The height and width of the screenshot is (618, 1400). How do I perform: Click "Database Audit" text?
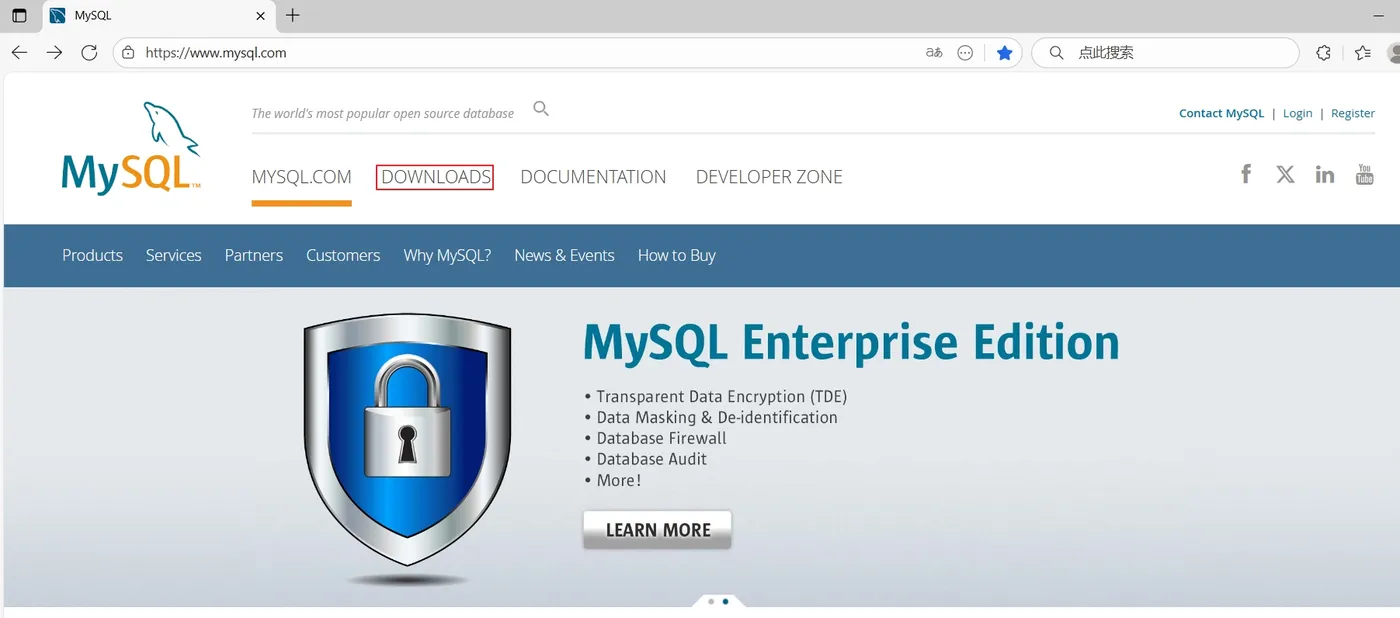(652, 459)
